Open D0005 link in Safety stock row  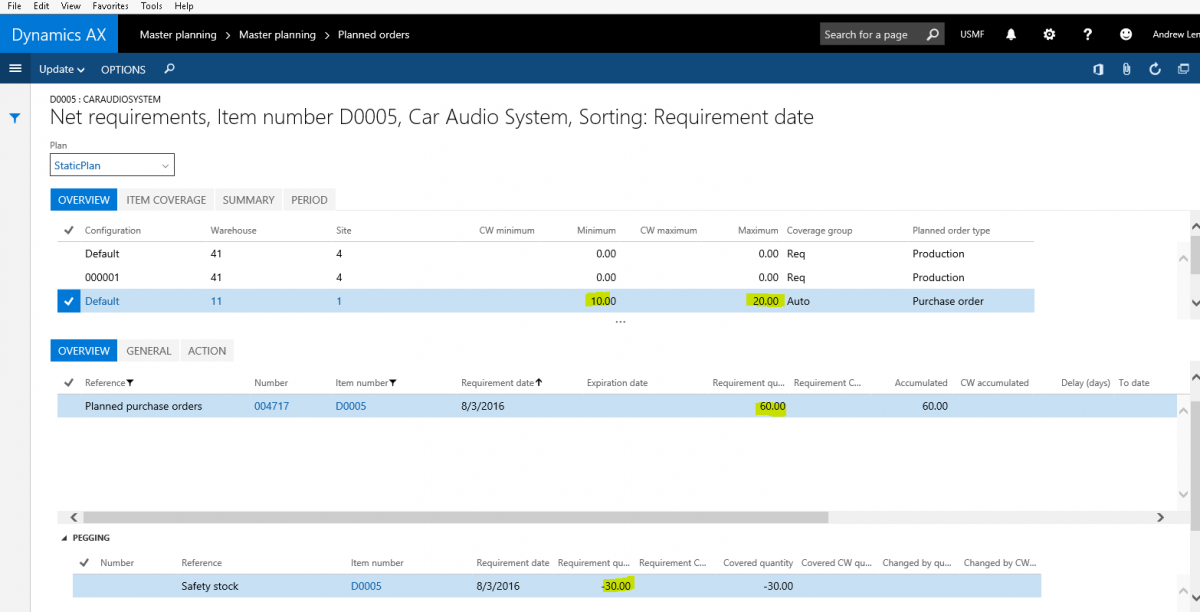coord(366,586)
